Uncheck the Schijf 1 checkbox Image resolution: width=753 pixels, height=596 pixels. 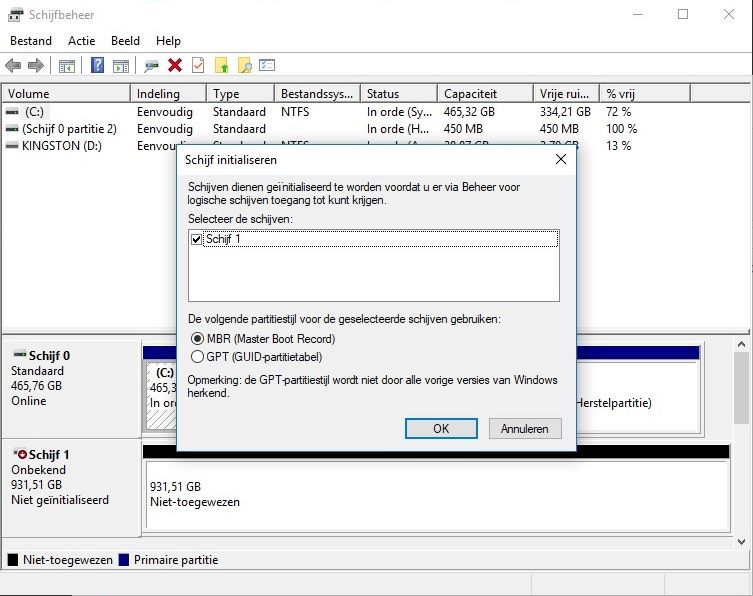pyautogui.click(x=196, y=239)
